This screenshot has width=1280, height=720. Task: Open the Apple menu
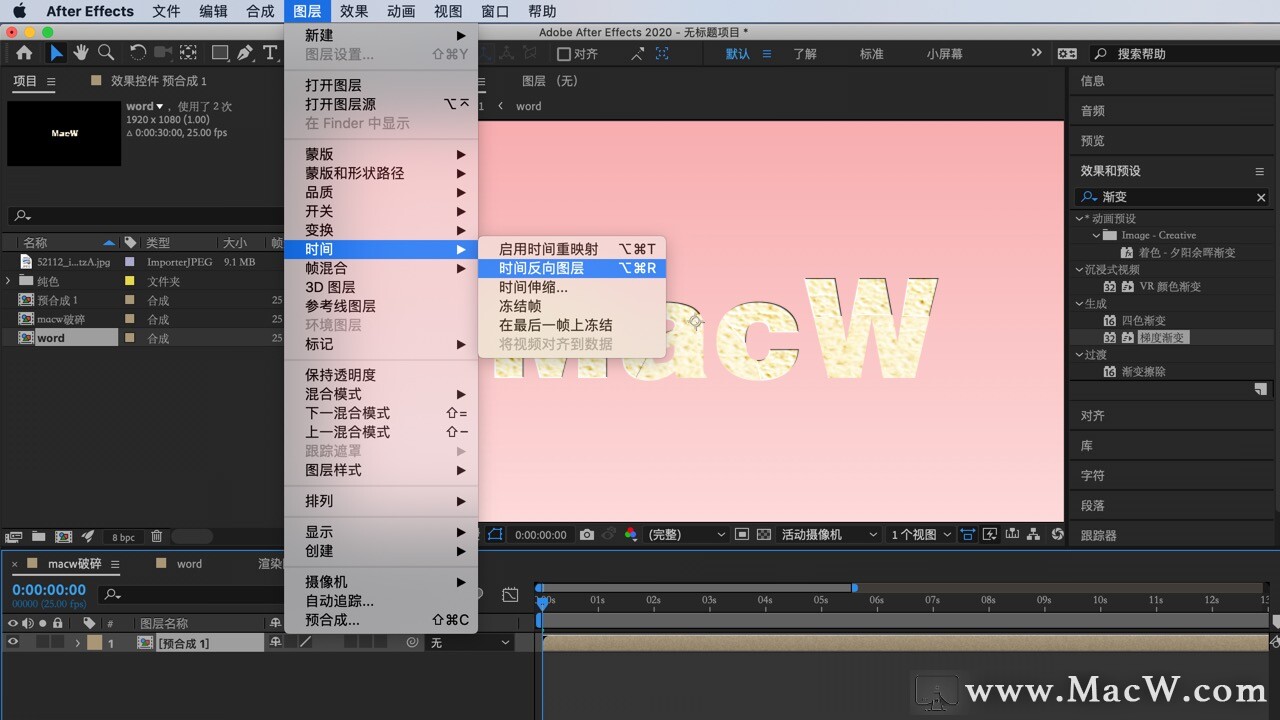point(19,11)
